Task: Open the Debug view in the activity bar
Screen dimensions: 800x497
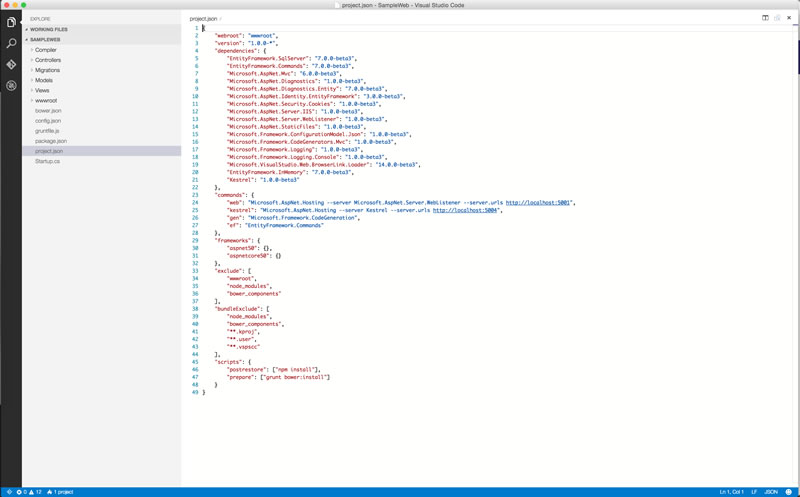Action: coord(11,86)
